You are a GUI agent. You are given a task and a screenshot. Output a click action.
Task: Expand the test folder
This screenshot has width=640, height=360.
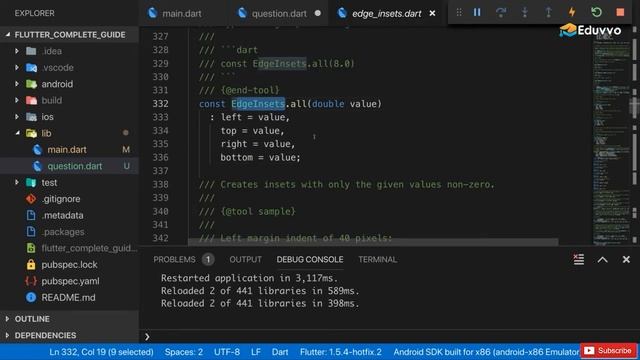17,182
